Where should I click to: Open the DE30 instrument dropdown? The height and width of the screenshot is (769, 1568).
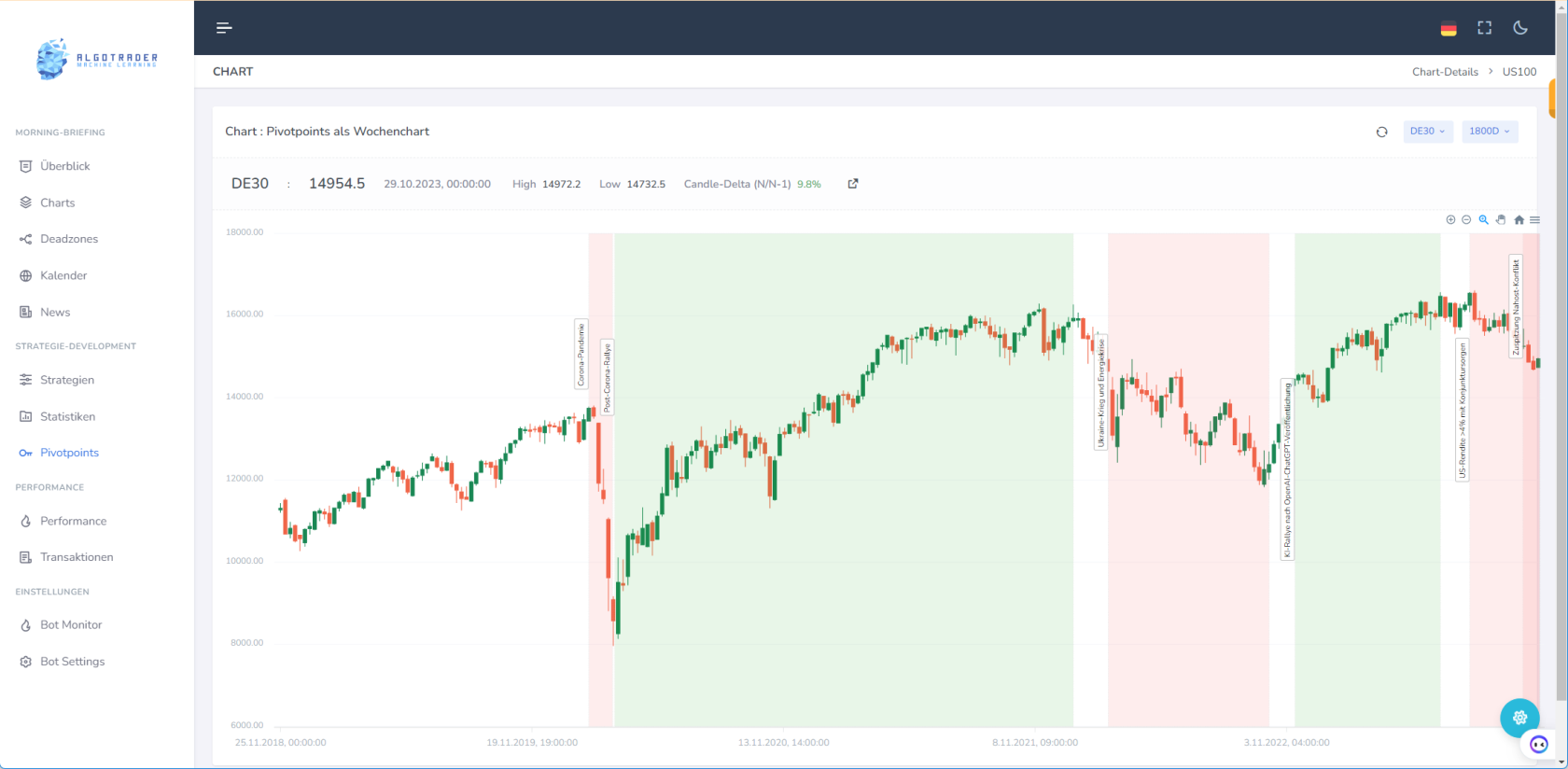point(1428,132)
